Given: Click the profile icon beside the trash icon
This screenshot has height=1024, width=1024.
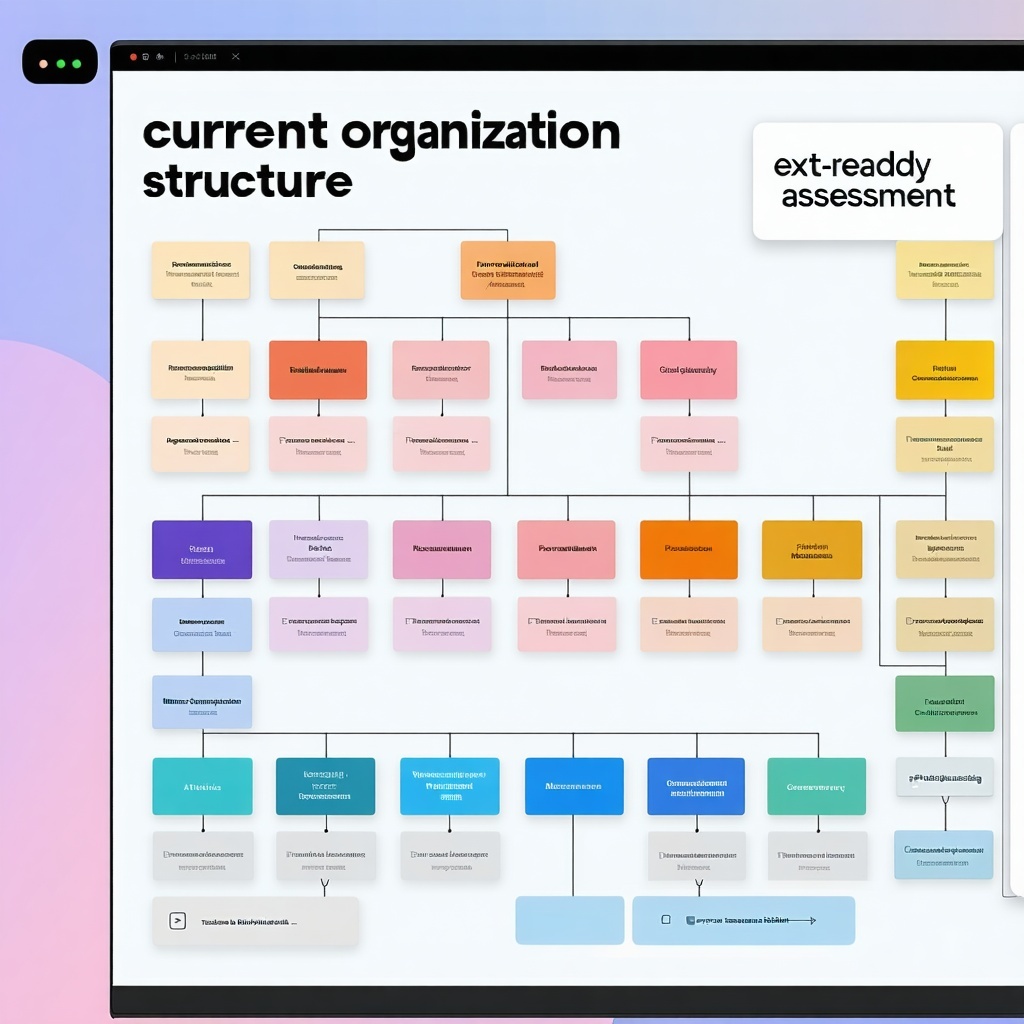Looking at the screenshot, I should 158,57.
